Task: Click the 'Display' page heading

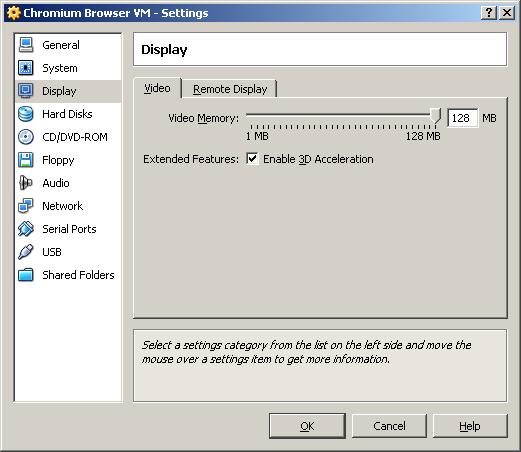Action: (x=164, y=50)
